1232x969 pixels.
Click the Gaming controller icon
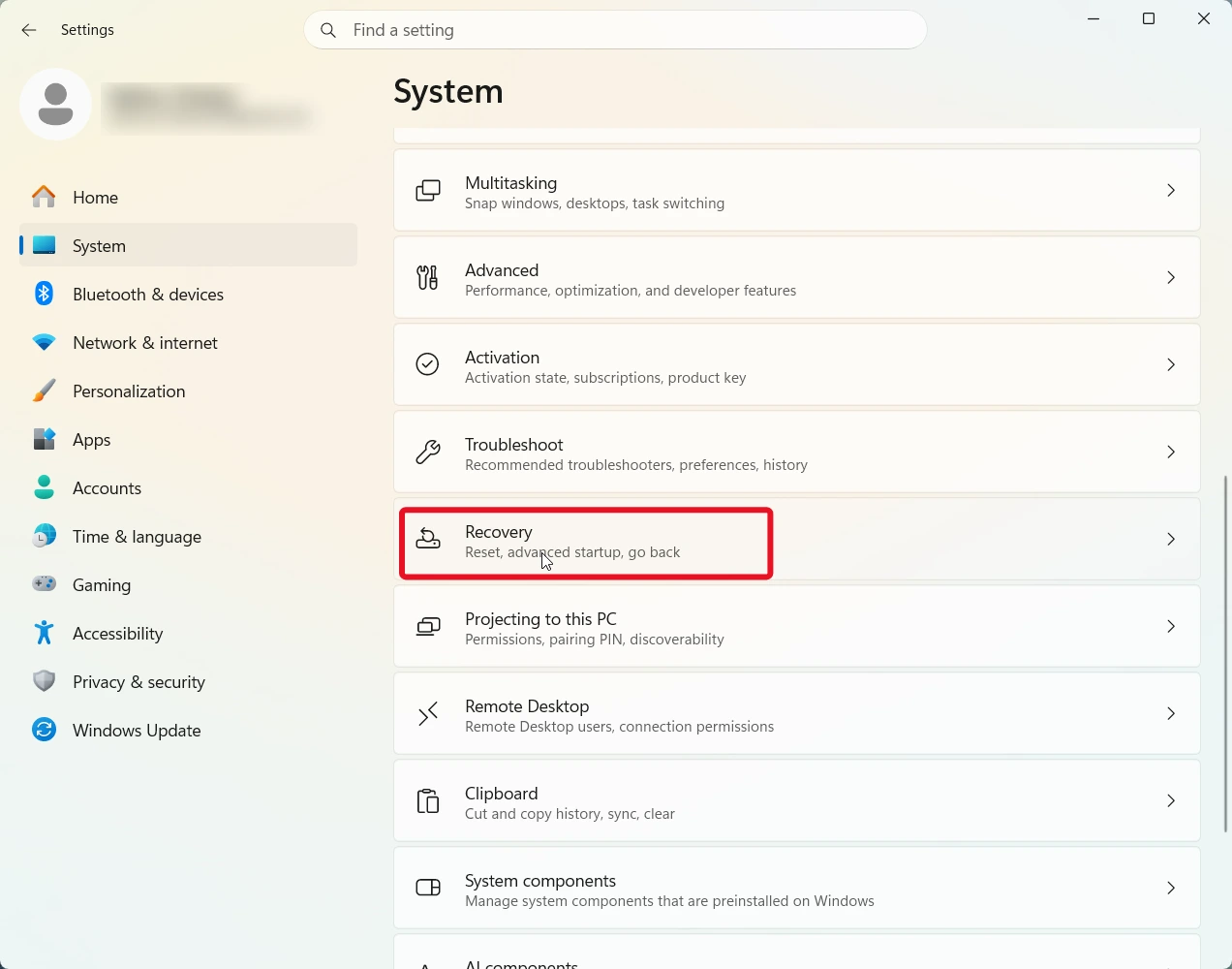pyautogui.click(x=44, y=584)
